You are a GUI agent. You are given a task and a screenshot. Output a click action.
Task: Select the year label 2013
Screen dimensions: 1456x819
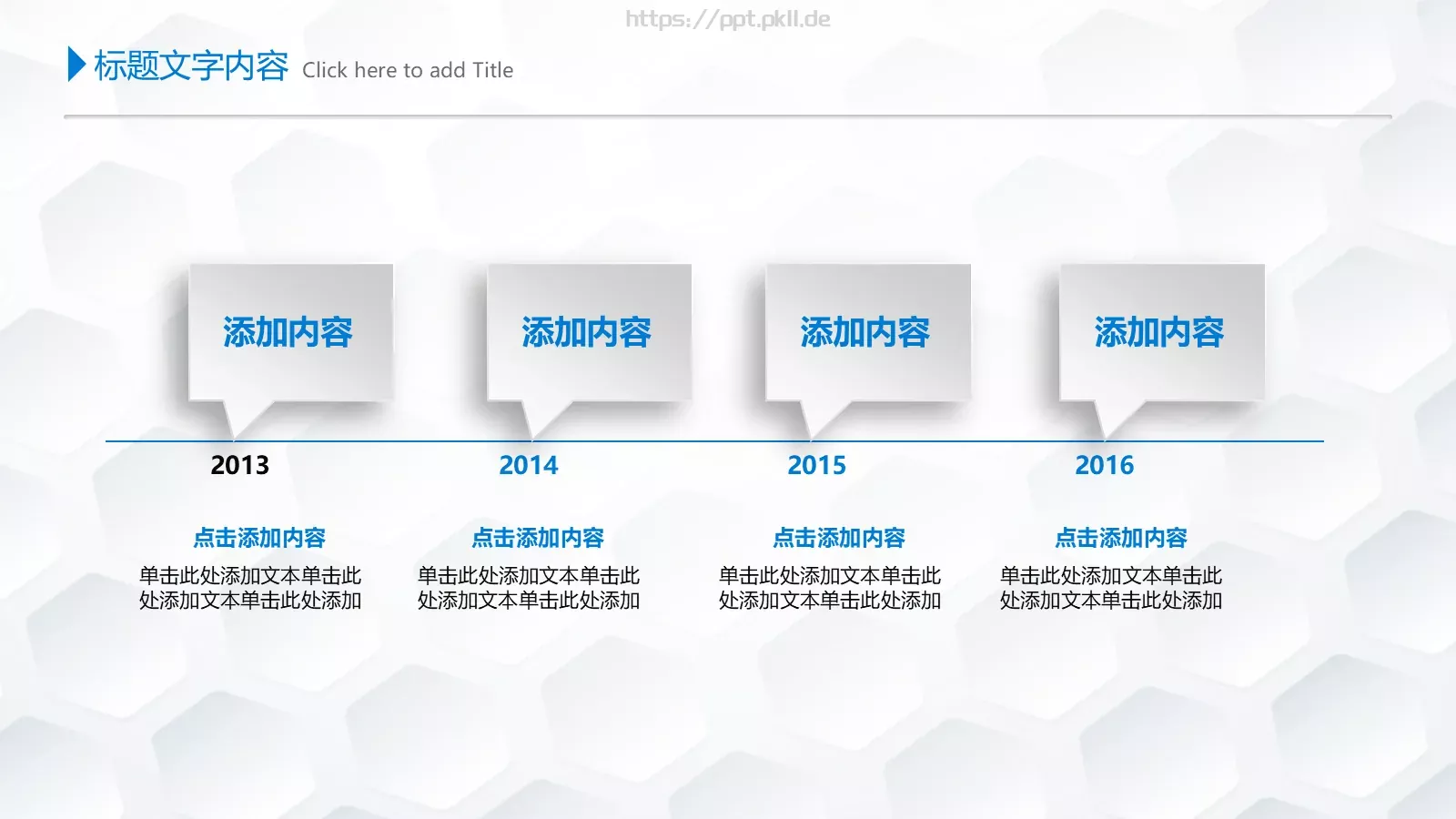(x=240, y=465)
